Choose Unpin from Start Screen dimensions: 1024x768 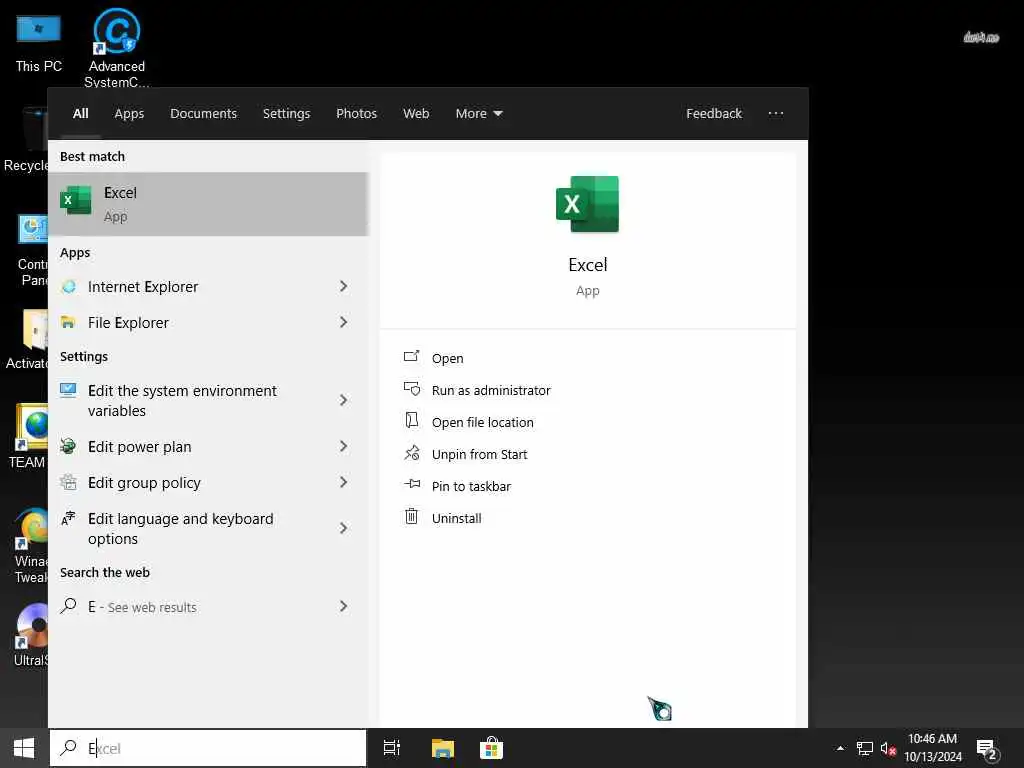pyautogui.click(x=479, y=455)
